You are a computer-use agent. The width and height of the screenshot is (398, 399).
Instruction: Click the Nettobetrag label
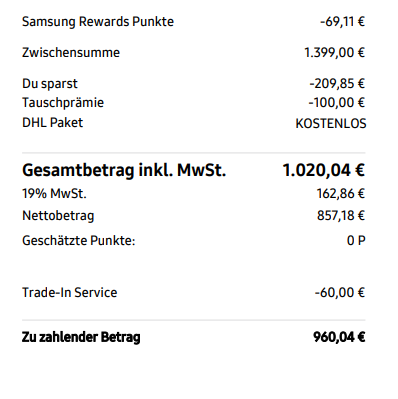(58, 216)
